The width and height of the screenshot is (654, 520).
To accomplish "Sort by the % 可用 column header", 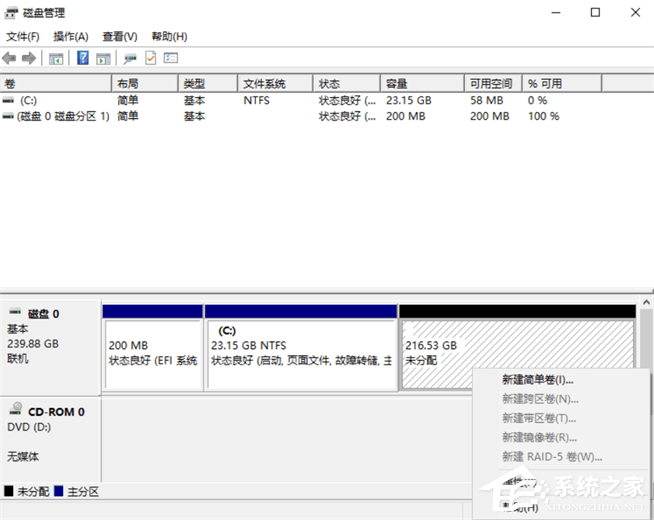I will pos(562,84).
